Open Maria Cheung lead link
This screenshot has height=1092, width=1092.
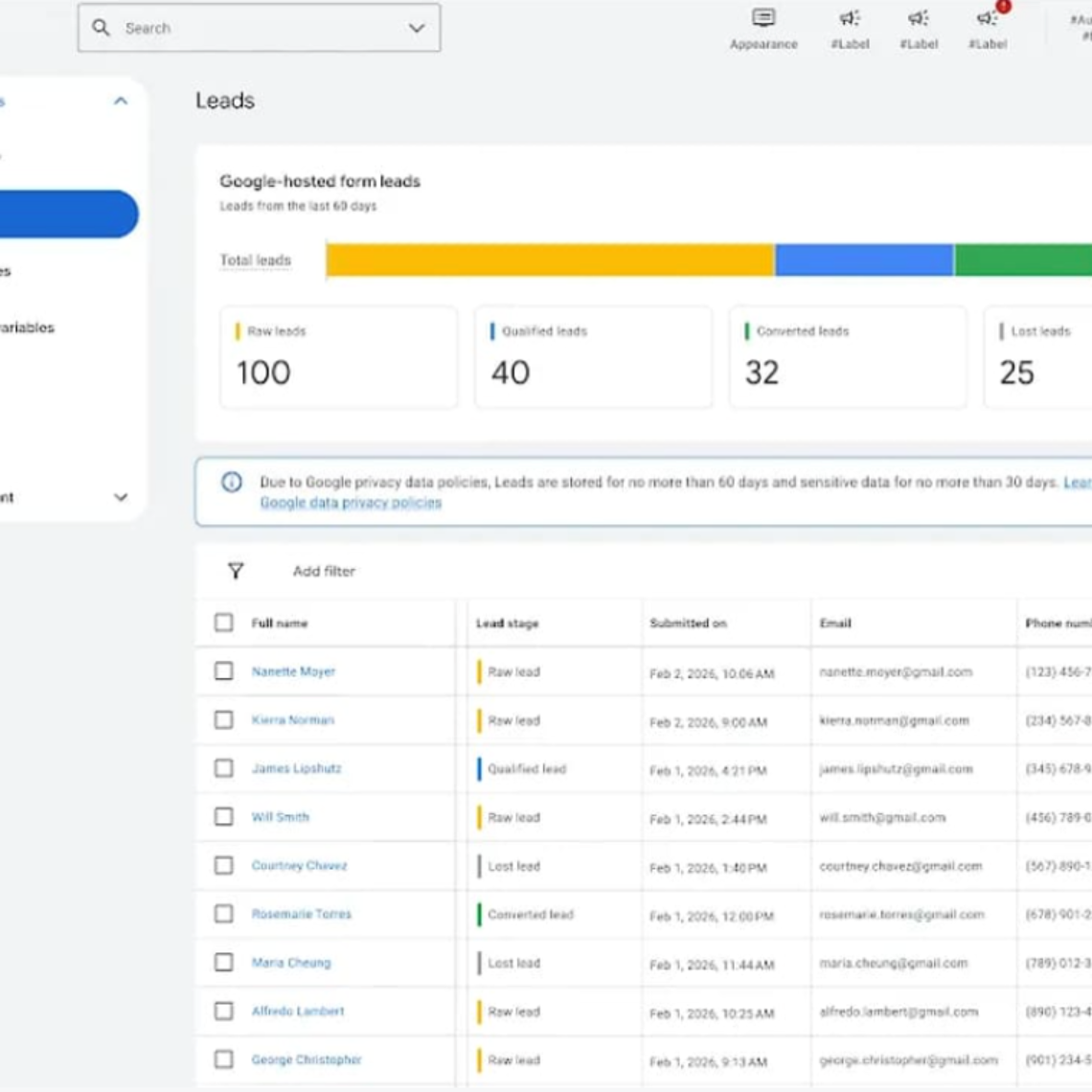pyautogui.click(x=291, y=963)
